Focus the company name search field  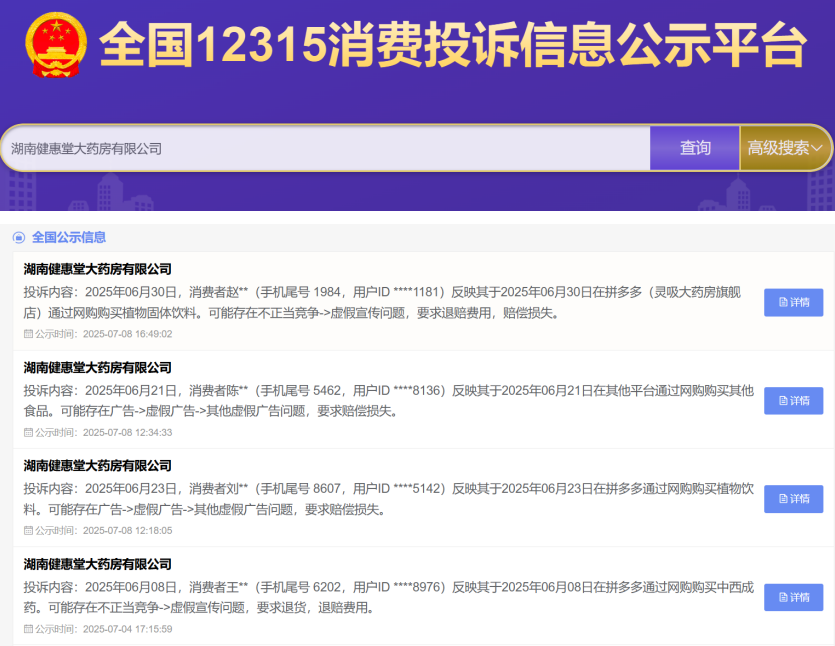click(x=325, y=148)
